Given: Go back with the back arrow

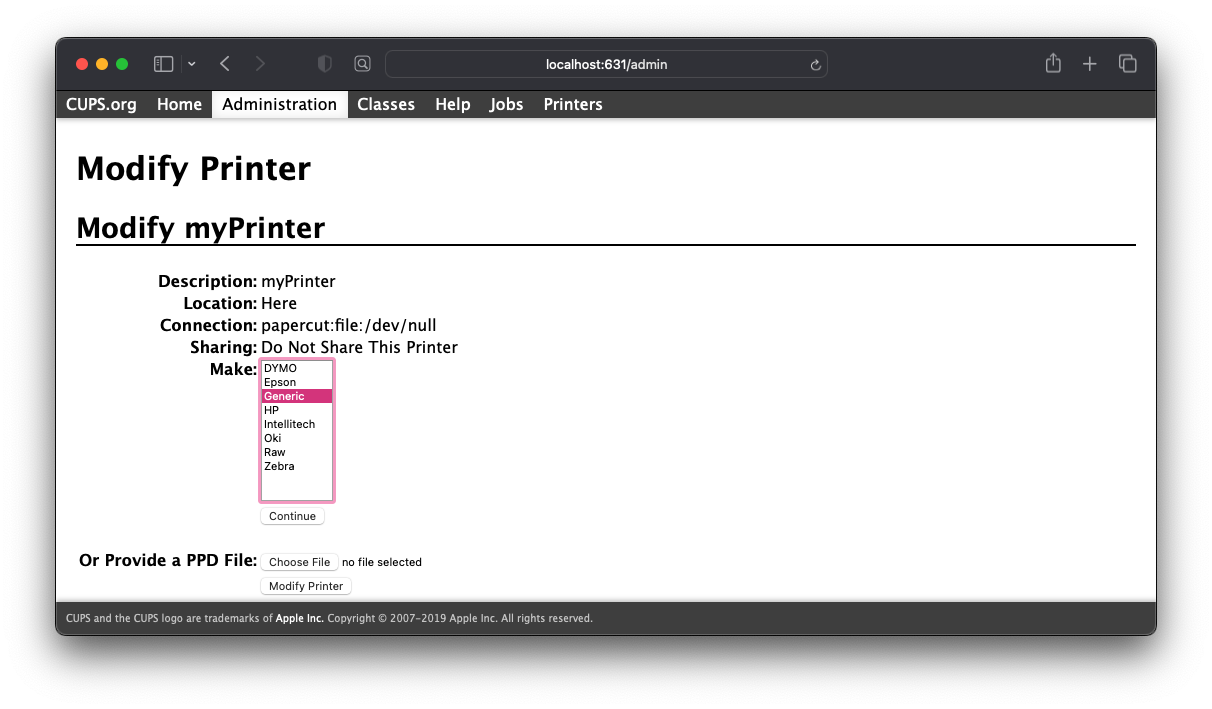Looking at the screenshot, I should pos(225,64).
